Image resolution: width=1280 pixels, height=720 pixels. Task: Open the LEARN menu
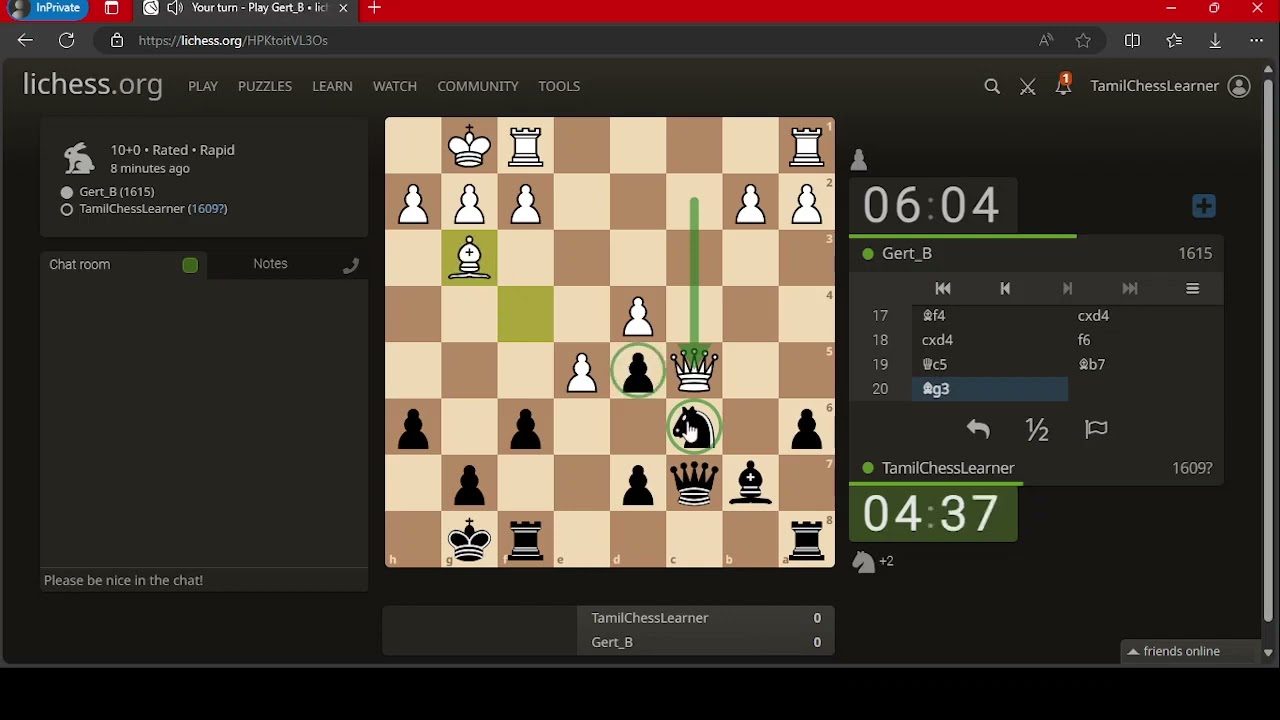click(332, 86)
